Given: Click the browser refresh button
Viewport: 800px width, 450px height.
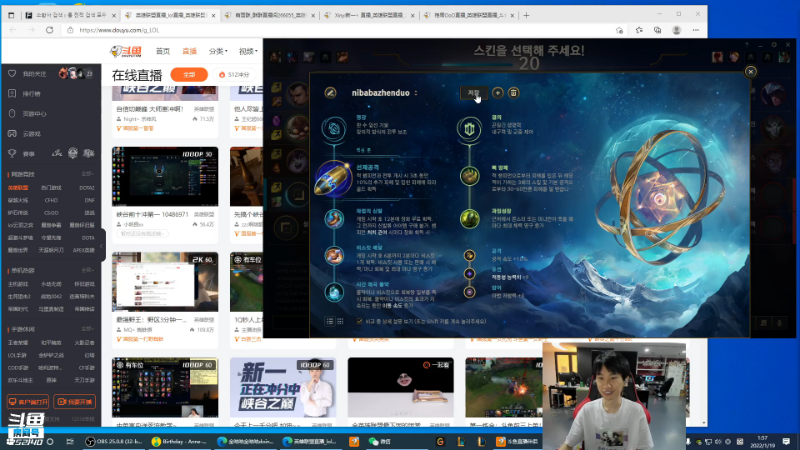Looking at the screenshot, I should click(x=49, y=30).
